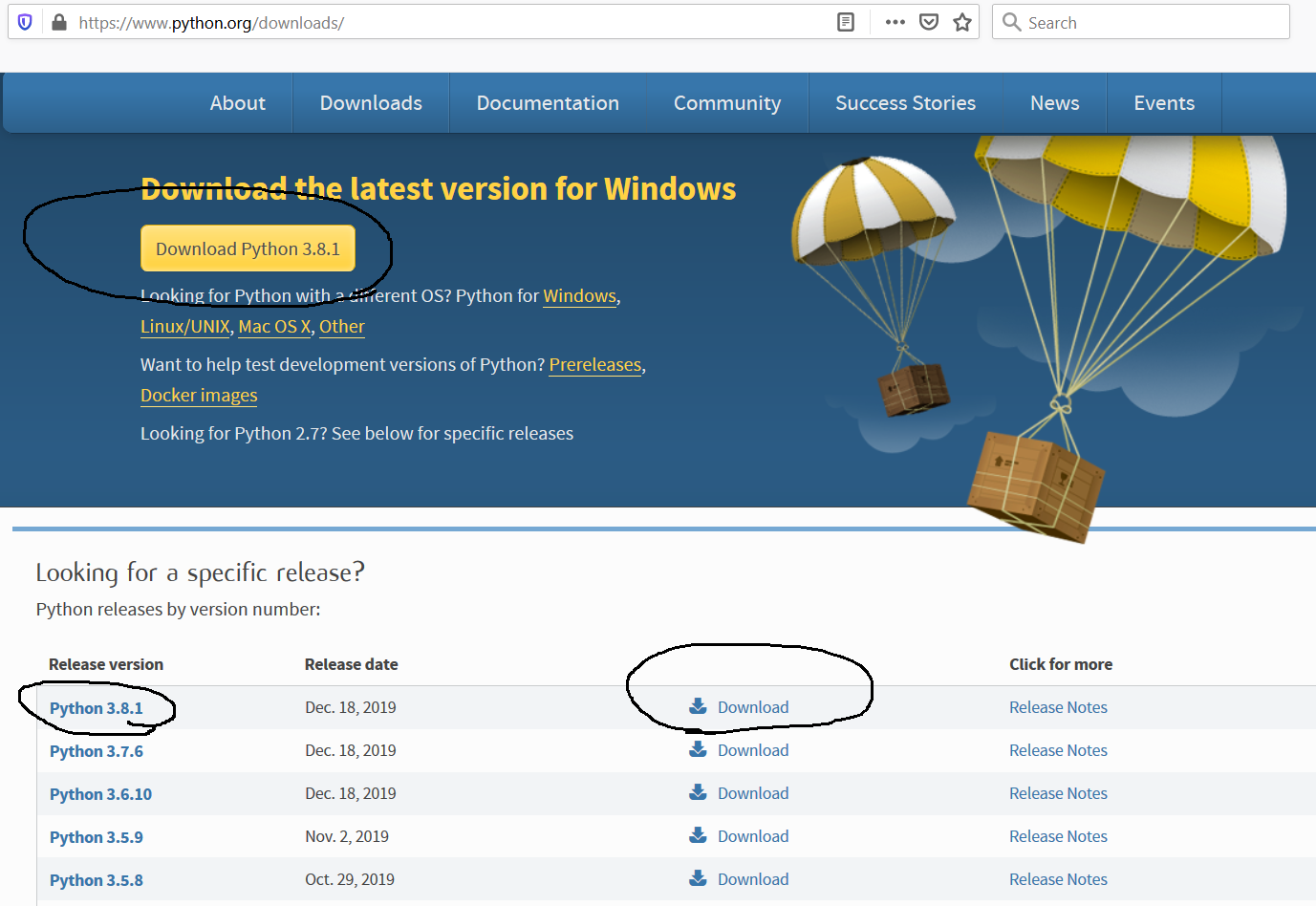Open Release Notes for Python 3.5.9
This screenshot has width=1316, height=906.
[1058, 836]
